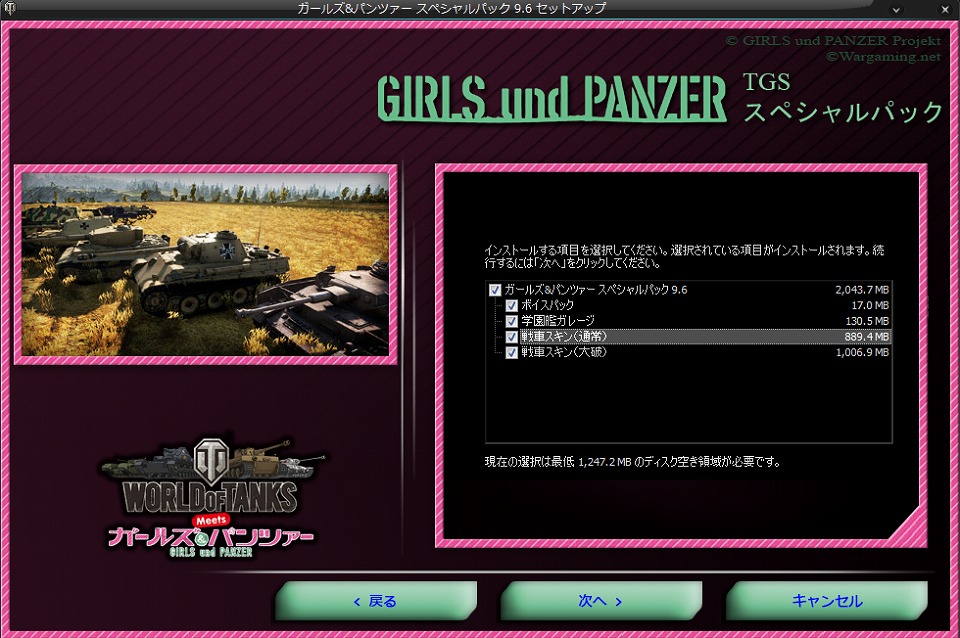The image size is (960, 638).
Task: Click the World of Tanks icon in title bar
Action: pos(9,9)
